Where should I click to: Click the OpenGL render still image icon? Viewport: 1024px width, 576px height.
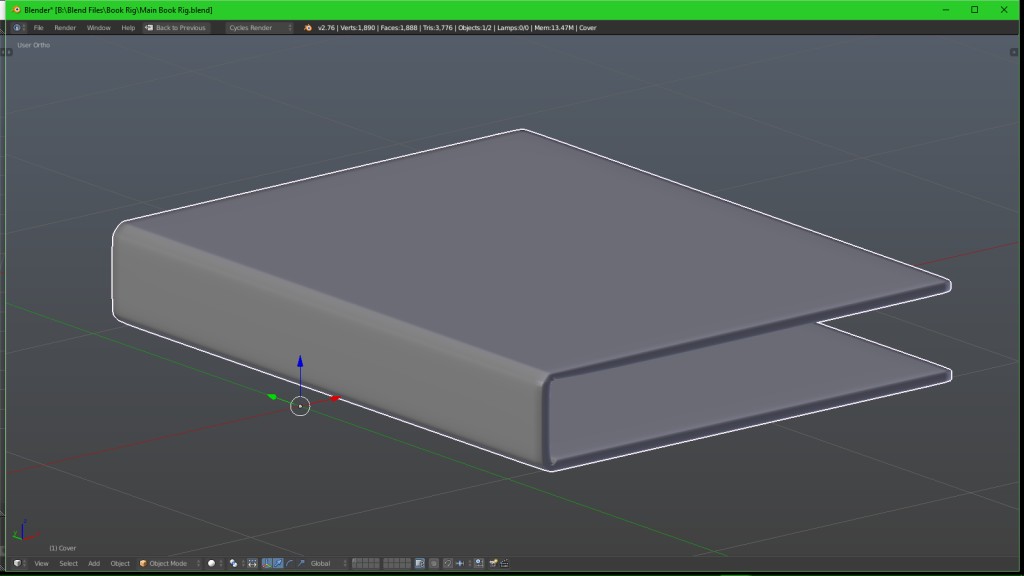click(493, 563)
